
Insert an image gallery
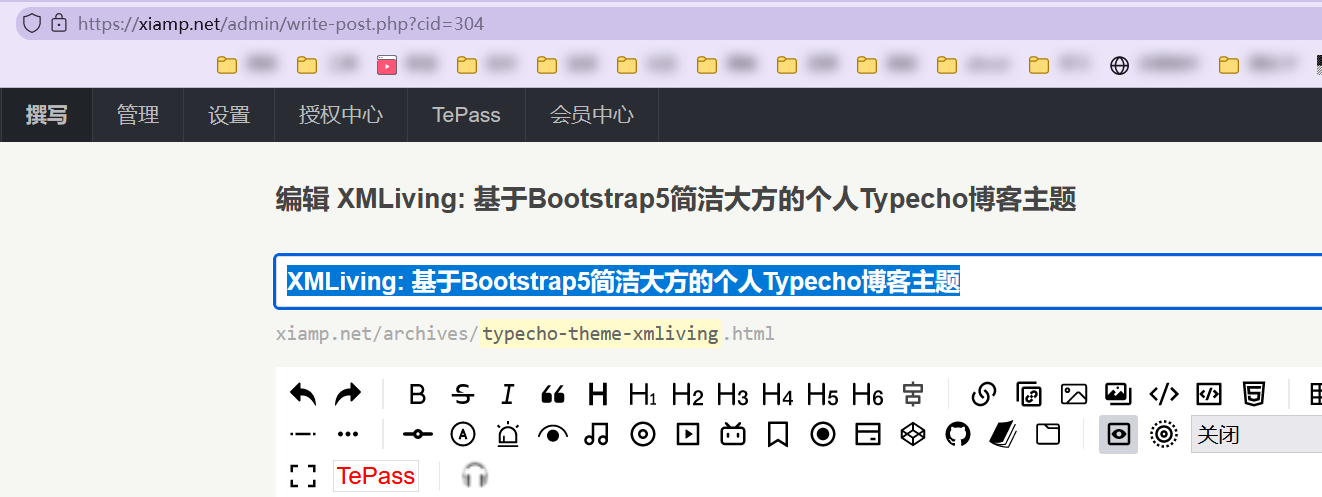click(x=1118, y=394)
